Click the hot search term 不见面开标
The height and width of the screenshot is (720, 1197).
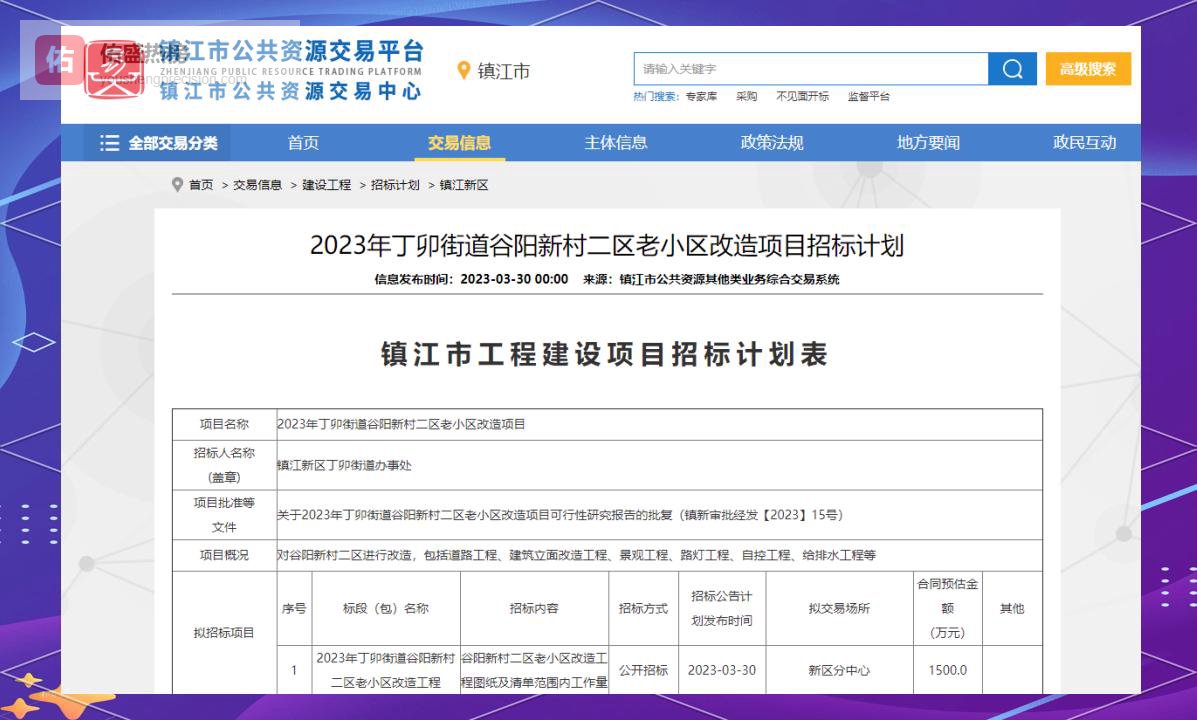pos(802,97)
